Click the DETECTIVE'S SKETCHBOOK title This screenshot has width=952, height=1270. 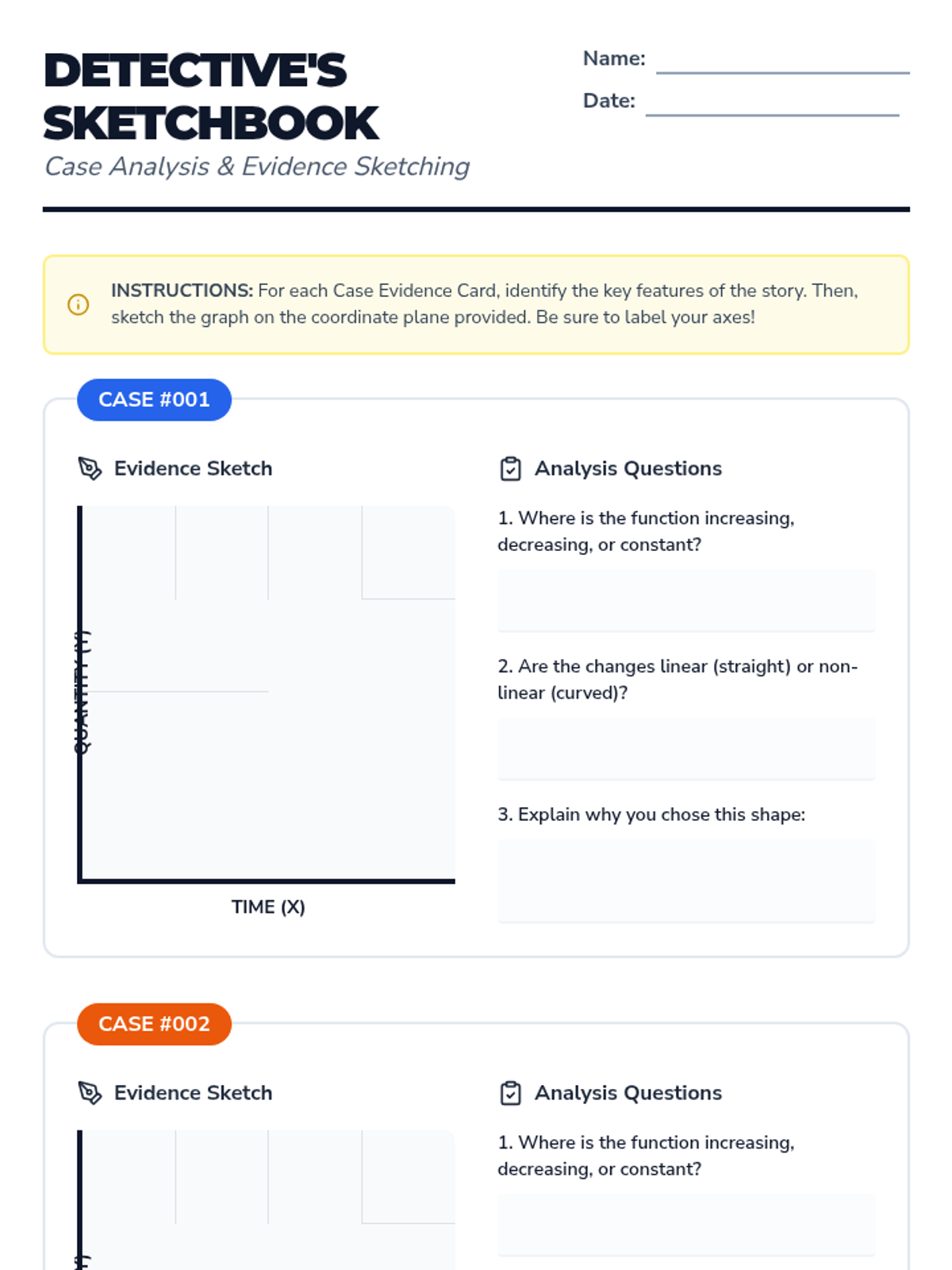[211, 96]
